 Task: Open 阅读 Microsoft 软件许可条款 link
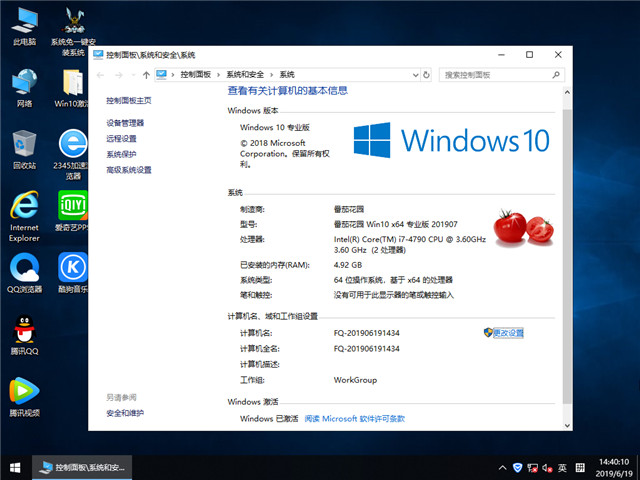[x=355, y=419]
